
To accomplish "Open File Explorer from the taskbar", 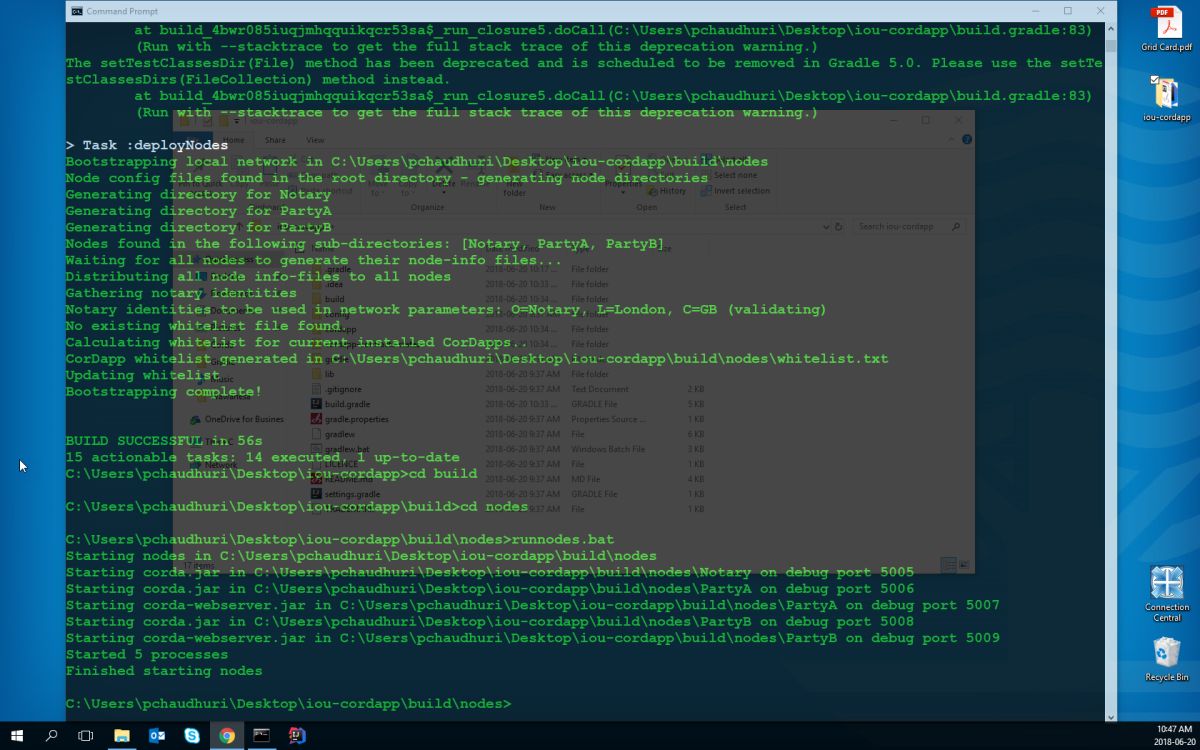I will pyautogui.click(x=122, y=735).
